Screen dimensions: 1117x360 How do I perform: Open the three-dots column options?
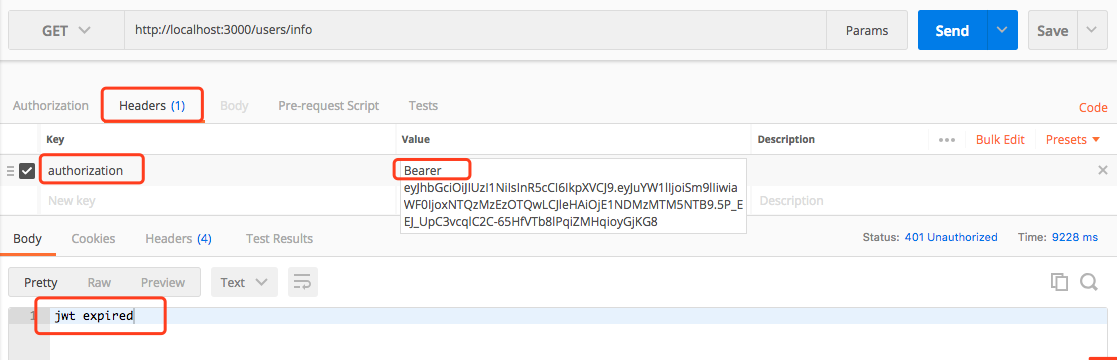click(x=947, y=140)
